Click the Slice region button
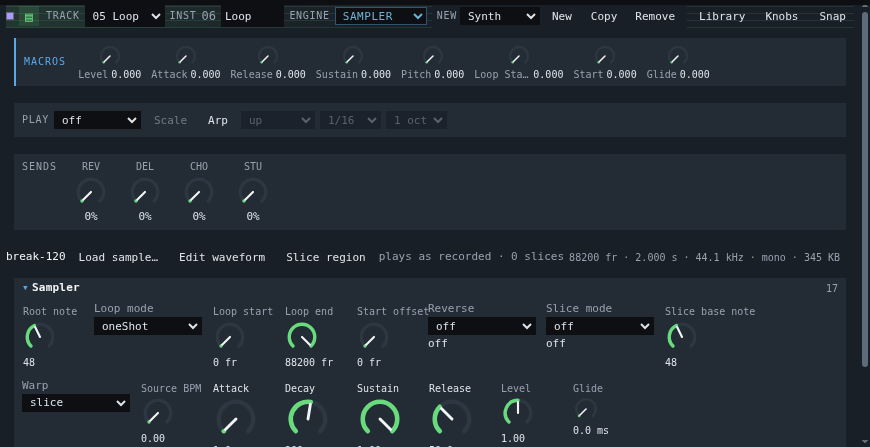 326,257
